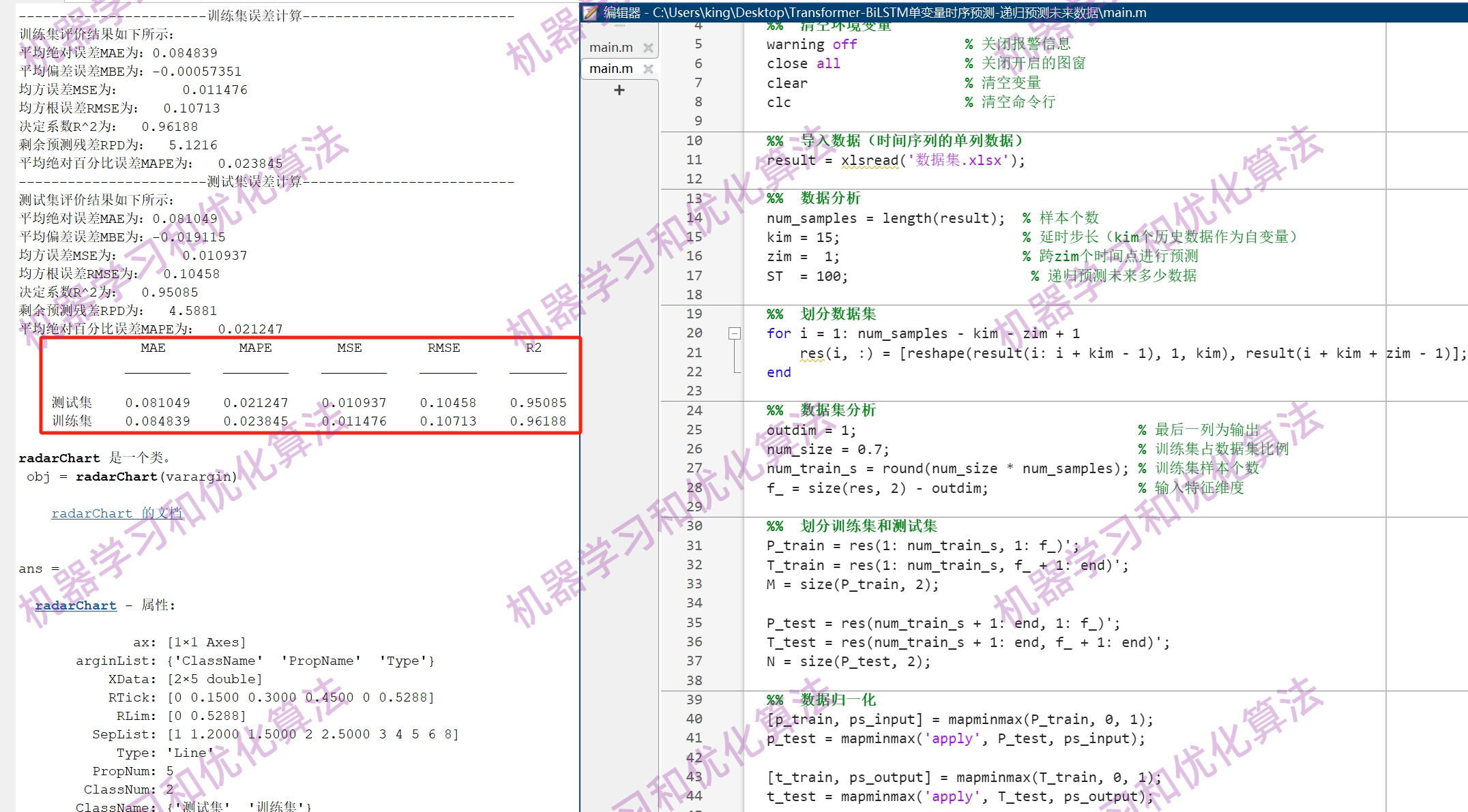Image resolution: width=1468 pixels, height=812 pixels.
Task: Click the fold end marker at line 22
Action: [x=736, y=372]
